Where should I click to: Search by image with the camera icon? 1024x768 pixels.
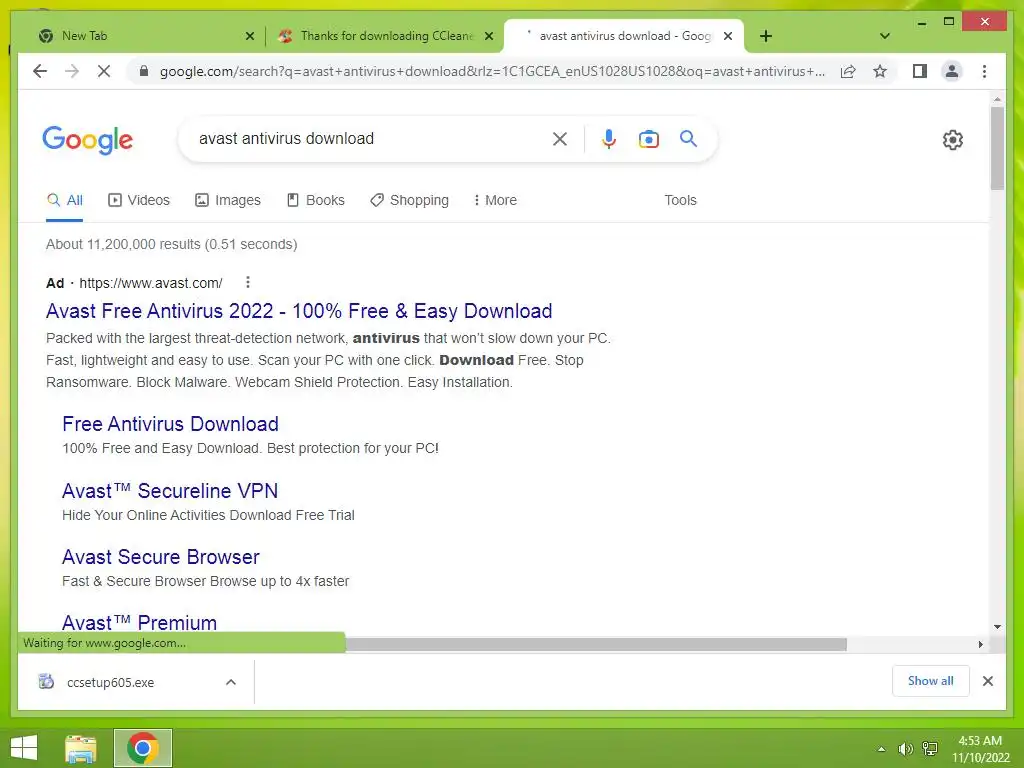(x=648, y=138)
